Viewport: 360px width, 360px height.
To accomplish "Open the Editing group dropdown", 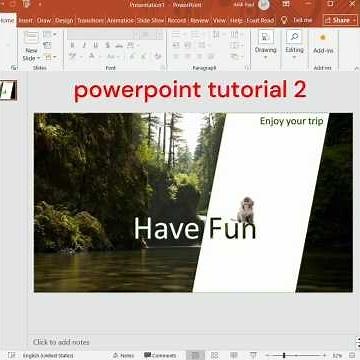I will click(294, 44).
